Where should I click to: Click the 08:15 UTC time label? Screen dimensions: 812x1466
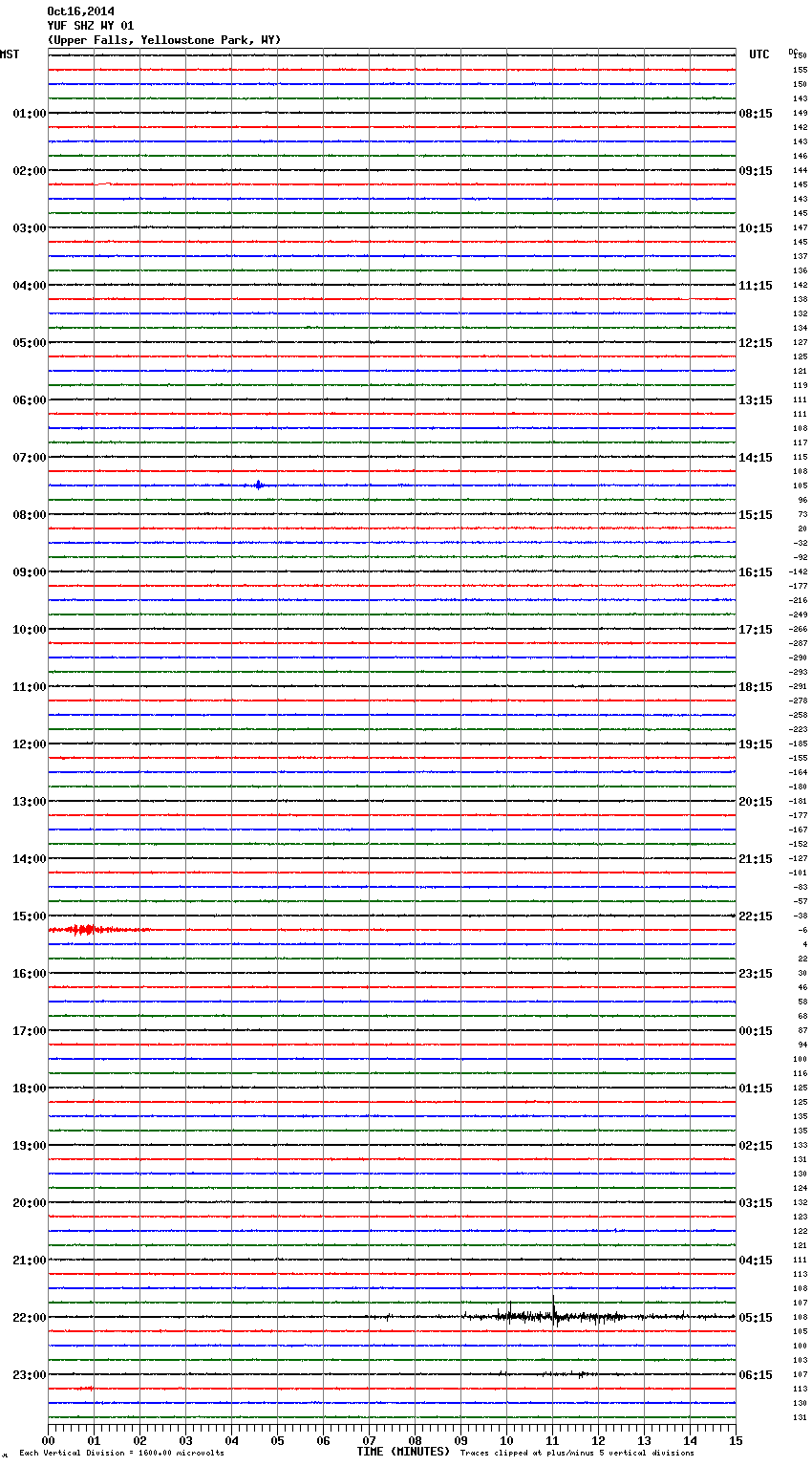[x=756, y=114]
